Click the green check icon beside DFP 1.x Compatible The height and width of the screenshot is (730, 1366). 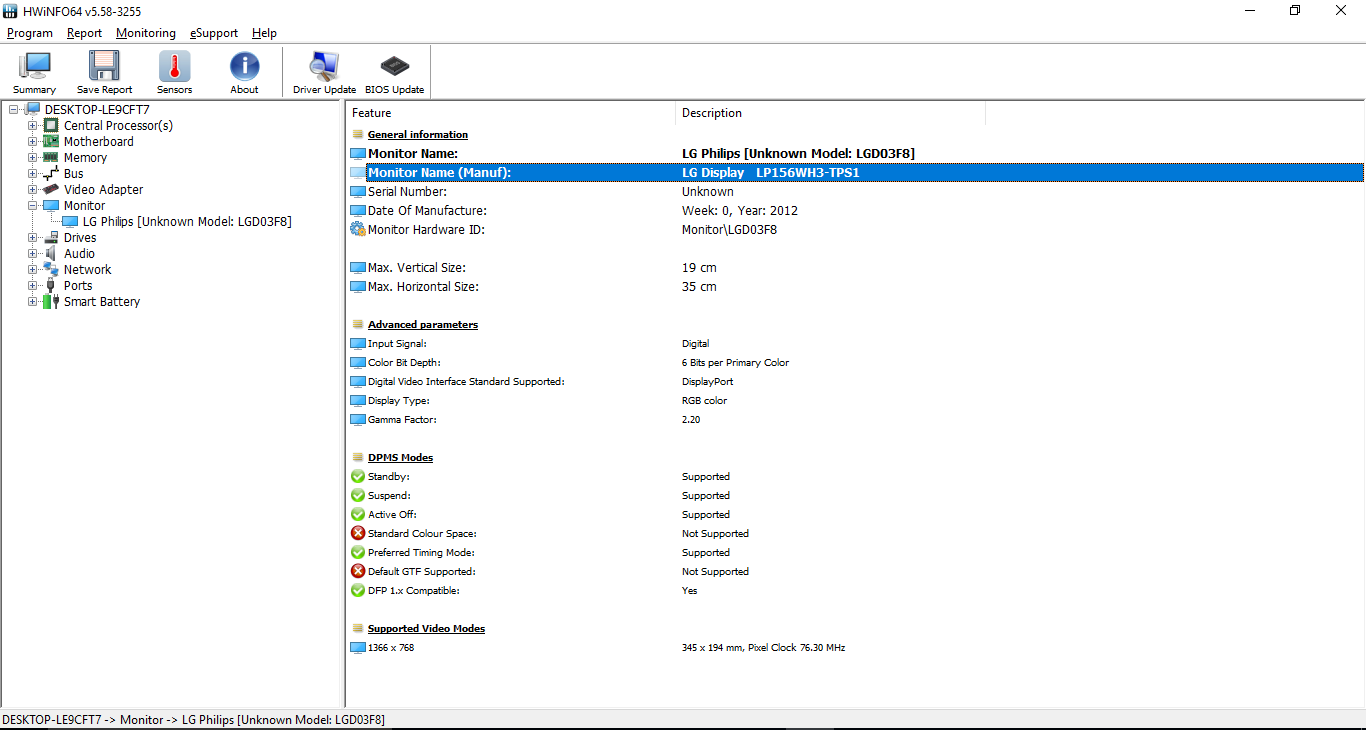pos(358,590)
